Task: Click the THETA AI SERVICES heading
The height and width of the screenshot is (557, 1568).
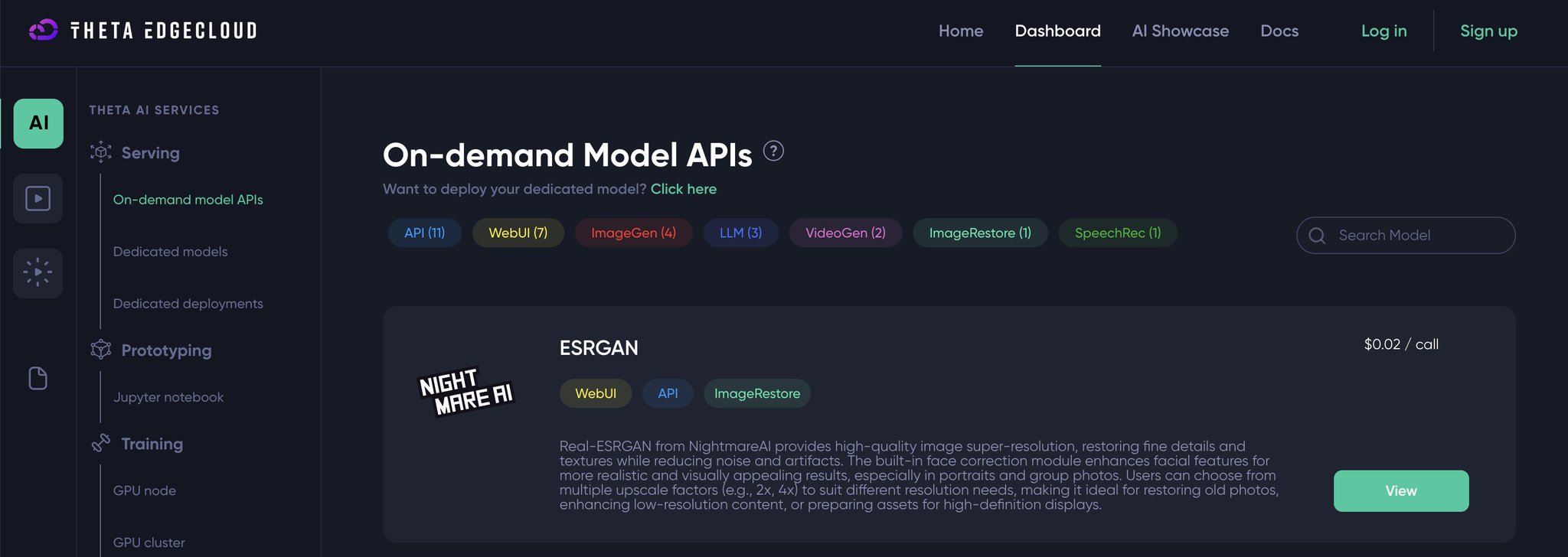Action: tap(154, 110)
